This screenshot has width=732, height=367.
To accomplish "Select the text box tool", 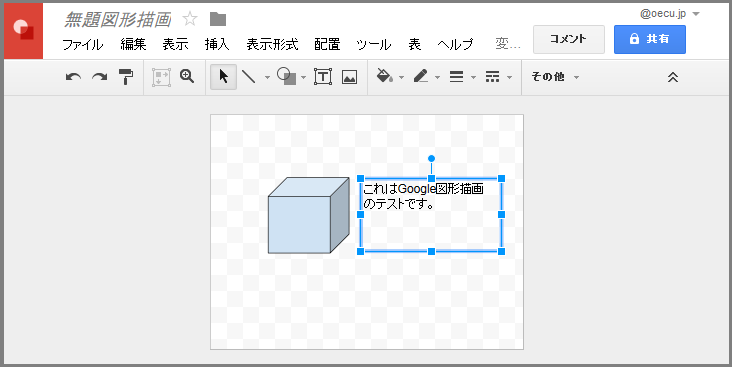I will pyautogui.click(x=323, y=77).
